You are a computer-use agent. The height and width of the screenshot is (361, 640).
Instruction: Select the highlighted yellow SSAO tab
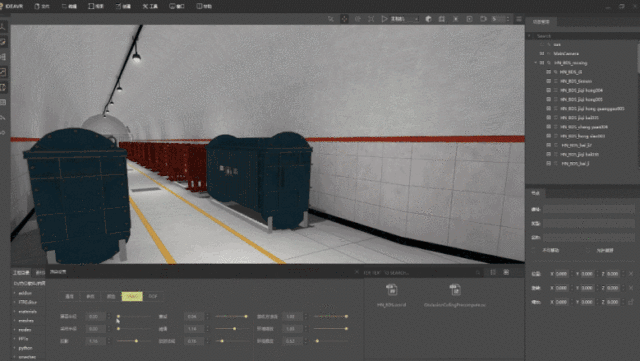pos(132,296)
